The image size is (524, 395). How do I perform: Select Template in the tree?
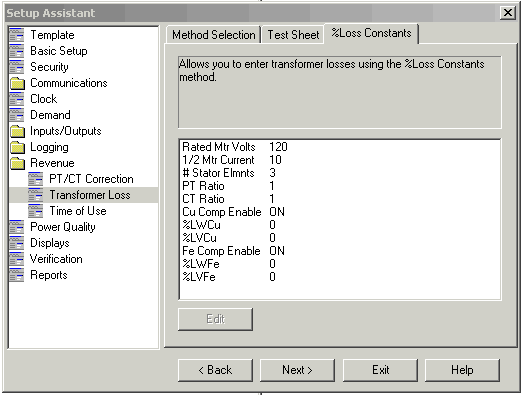52,35
